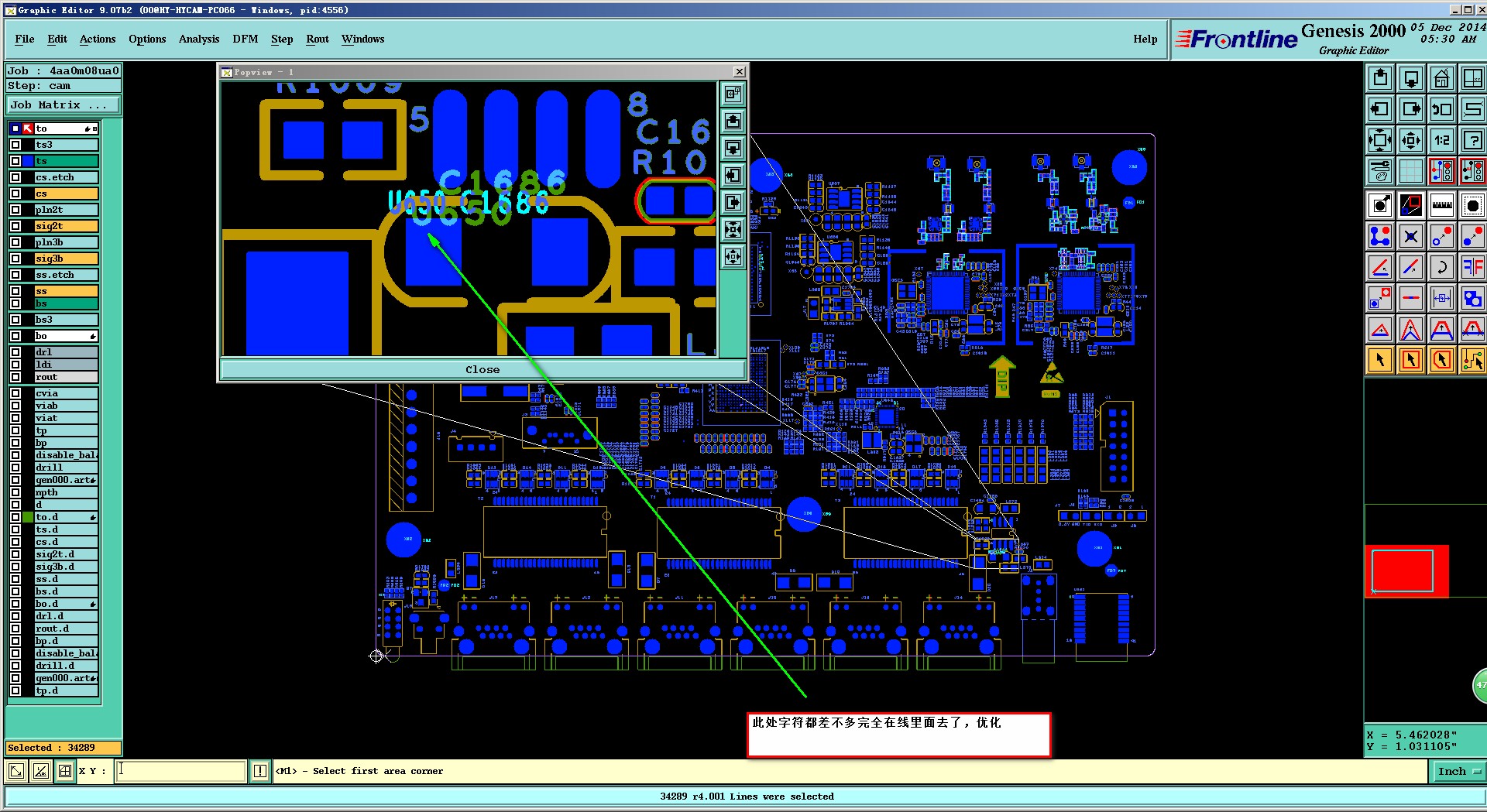Screen dimensions: 1487x812
Task: Toggle the 'cvia' layer checkbox
Action: coord(15,393)
